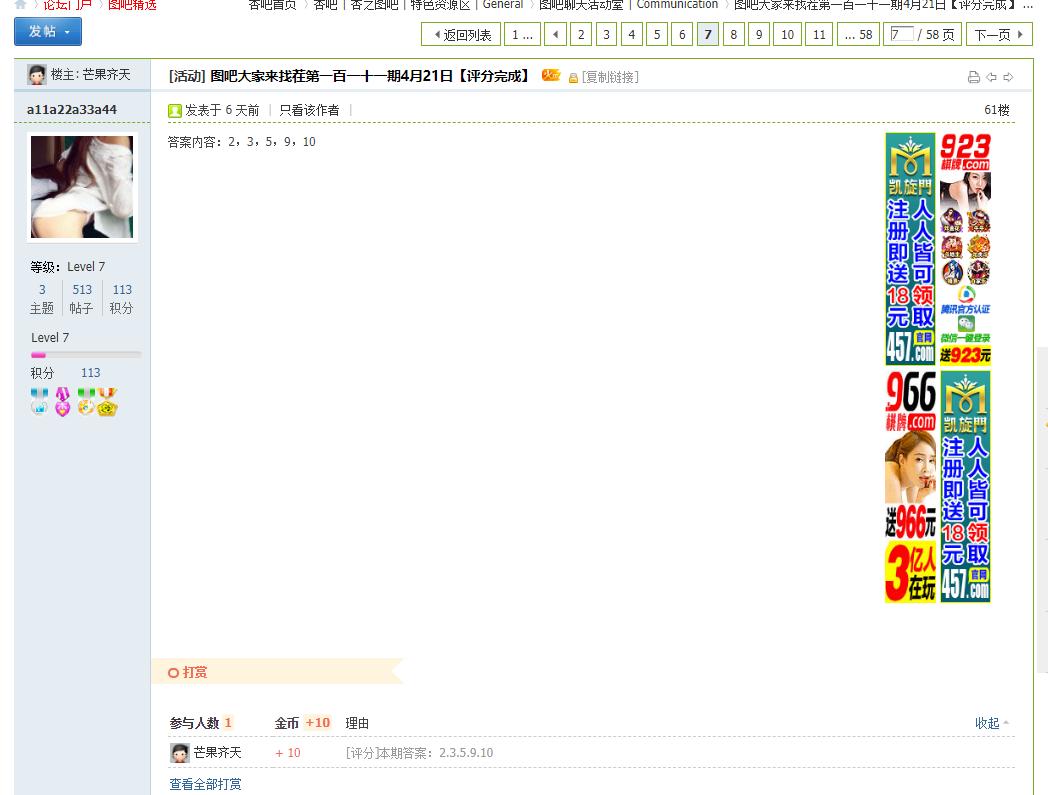The image size is (1048, 795).
Task: Click the user's profile picture thumbnail
Action: (x=82, y=187)
